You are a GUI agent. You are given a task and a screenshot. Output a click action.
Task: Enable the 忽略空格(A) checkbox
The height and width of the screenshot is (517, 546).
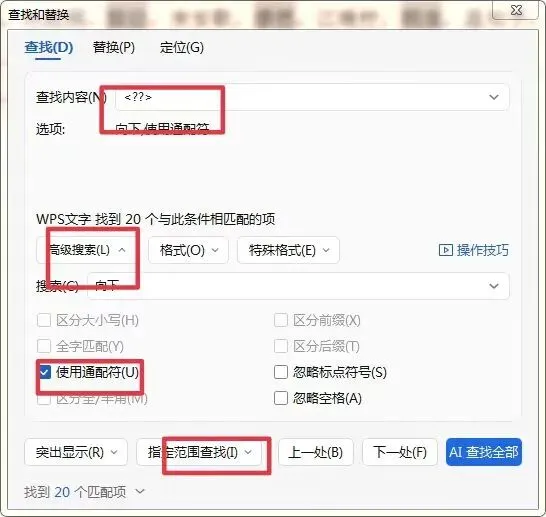281,398
